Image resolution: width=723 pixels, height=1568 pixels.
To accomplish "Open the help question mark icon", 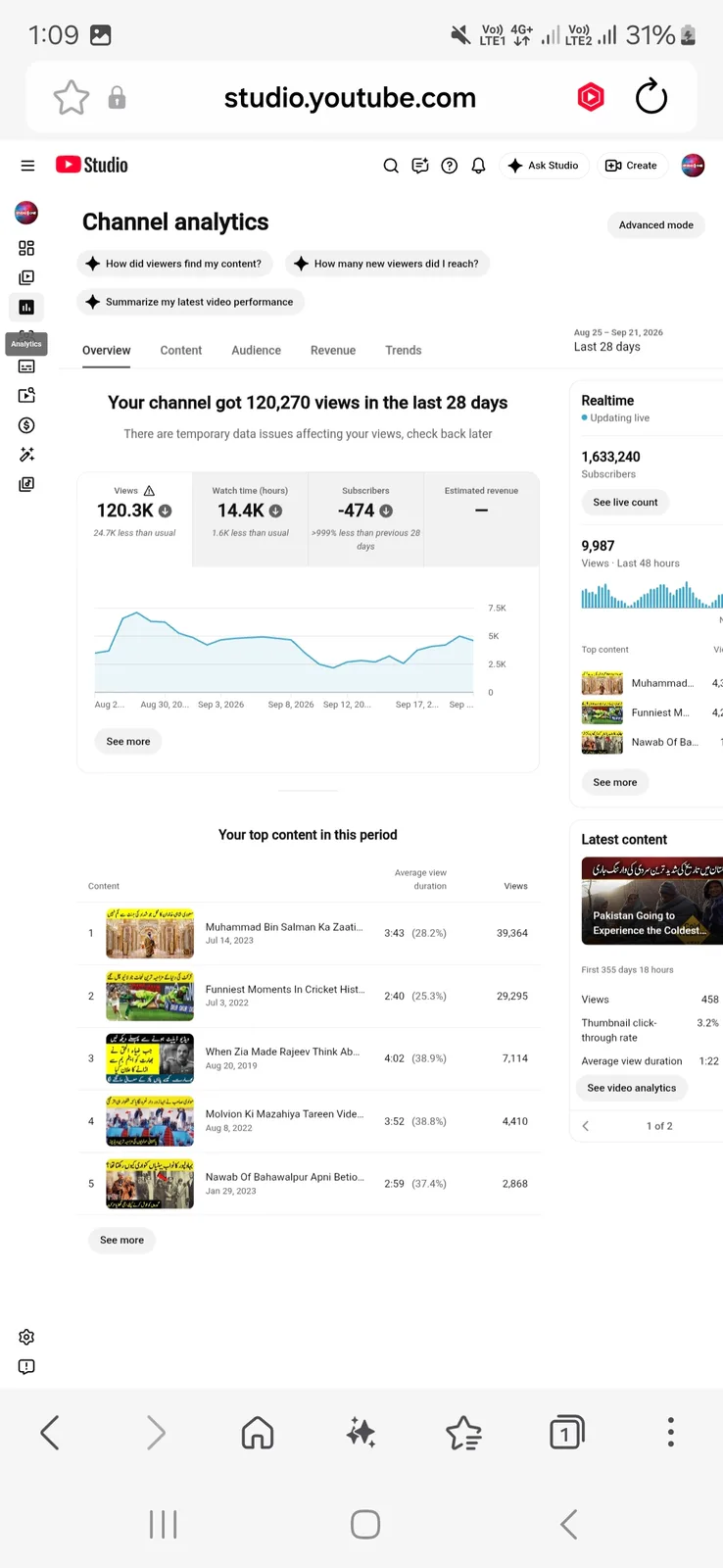I will coord(450,166).
